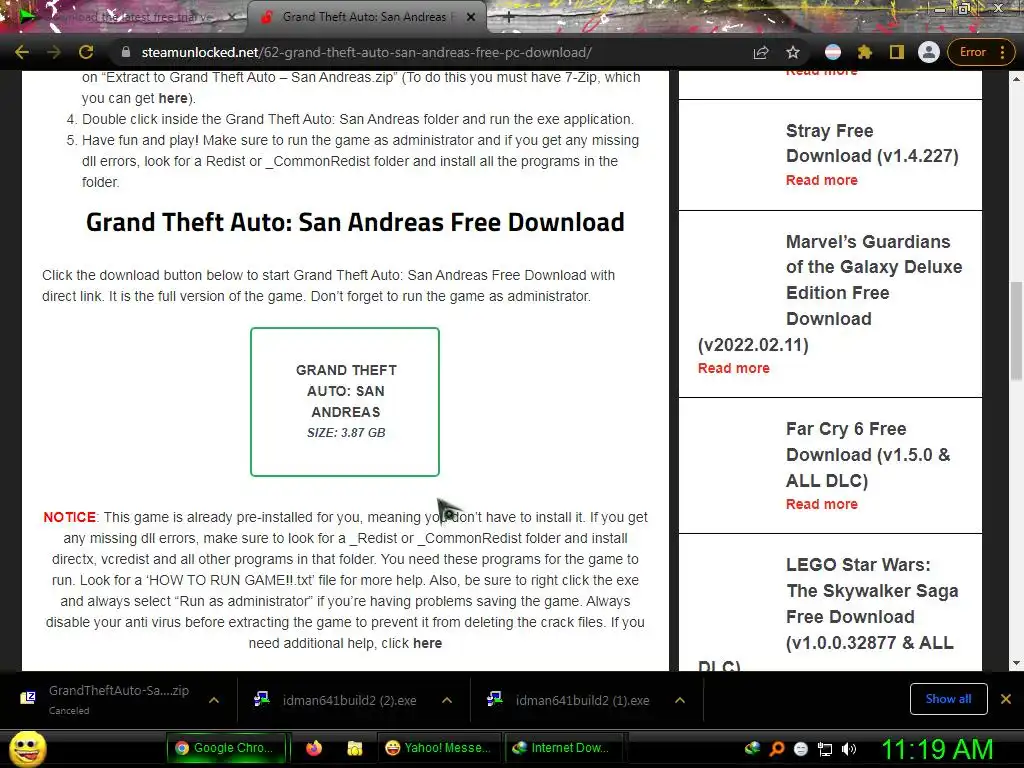
Task: Open the smiley start button
Action: [x=27, y=748]
